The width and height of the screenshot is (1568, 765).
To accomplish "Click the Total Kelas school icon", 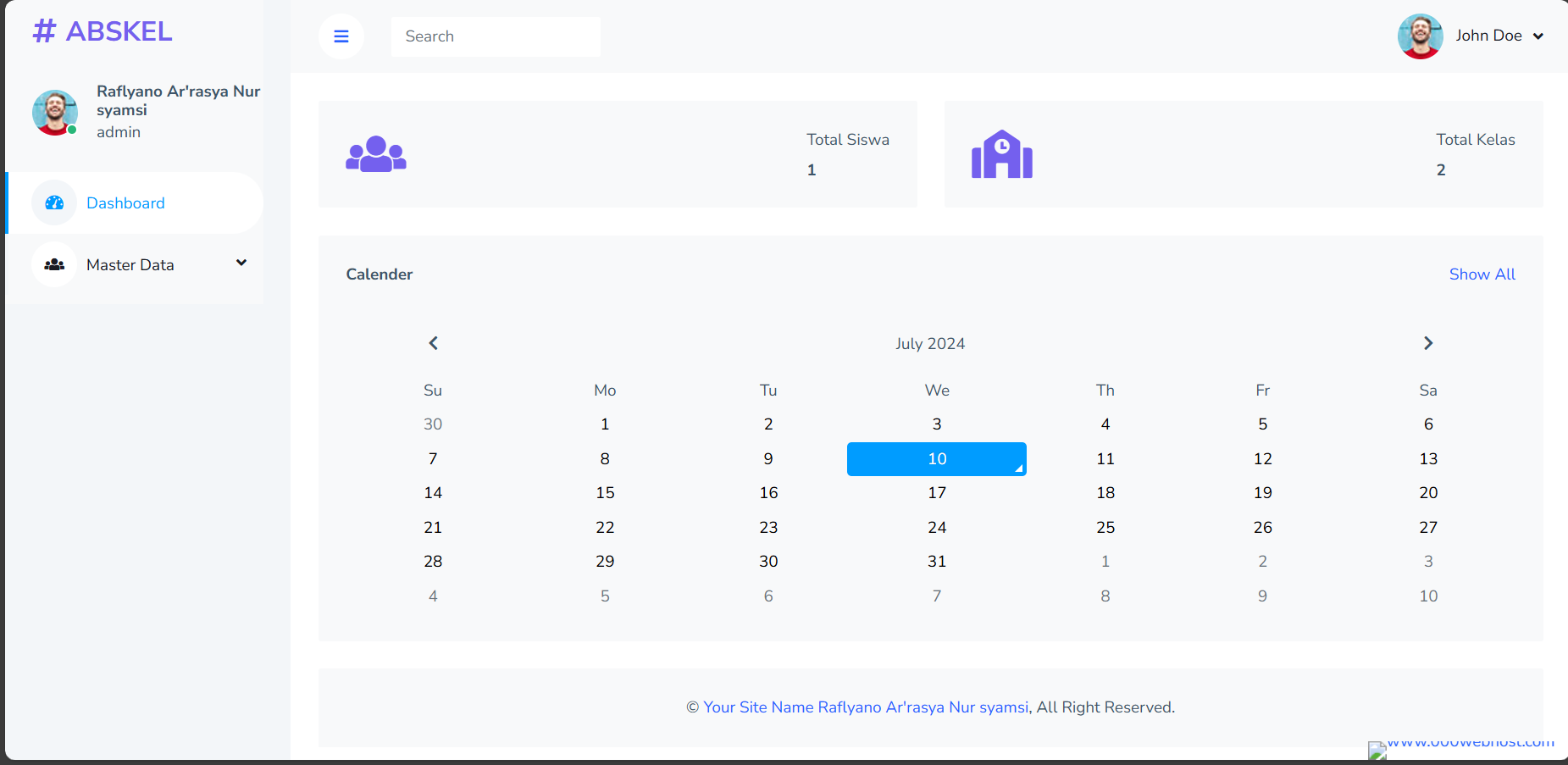I will coord(1001,154).
